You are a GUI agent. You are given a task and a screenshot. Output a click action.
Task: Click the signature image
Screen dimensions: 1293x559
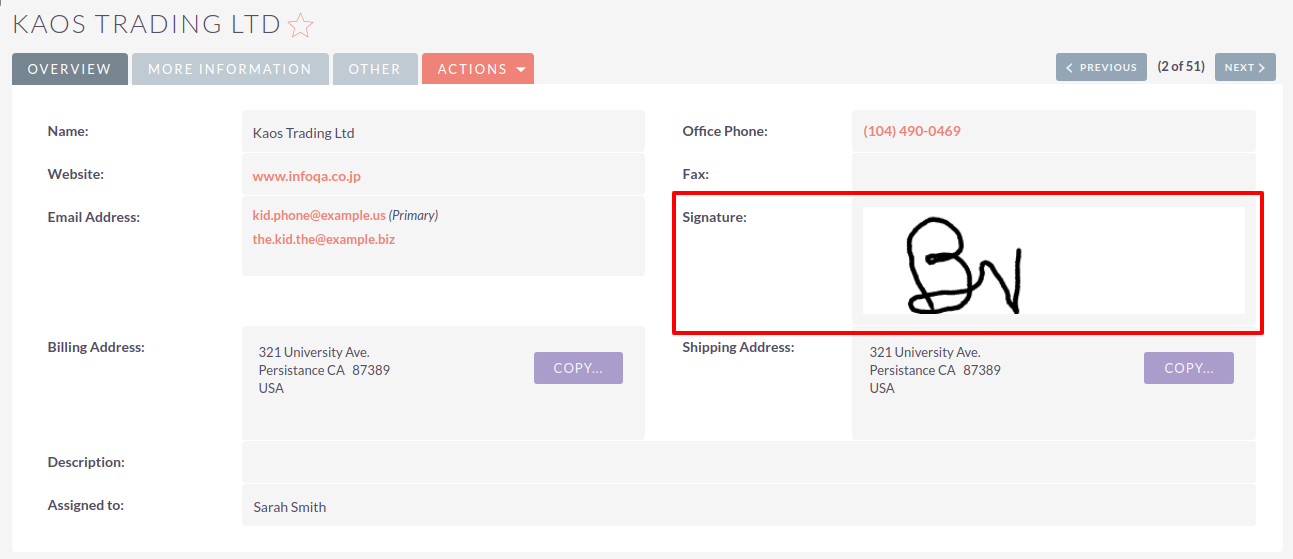coord(1054,261)
